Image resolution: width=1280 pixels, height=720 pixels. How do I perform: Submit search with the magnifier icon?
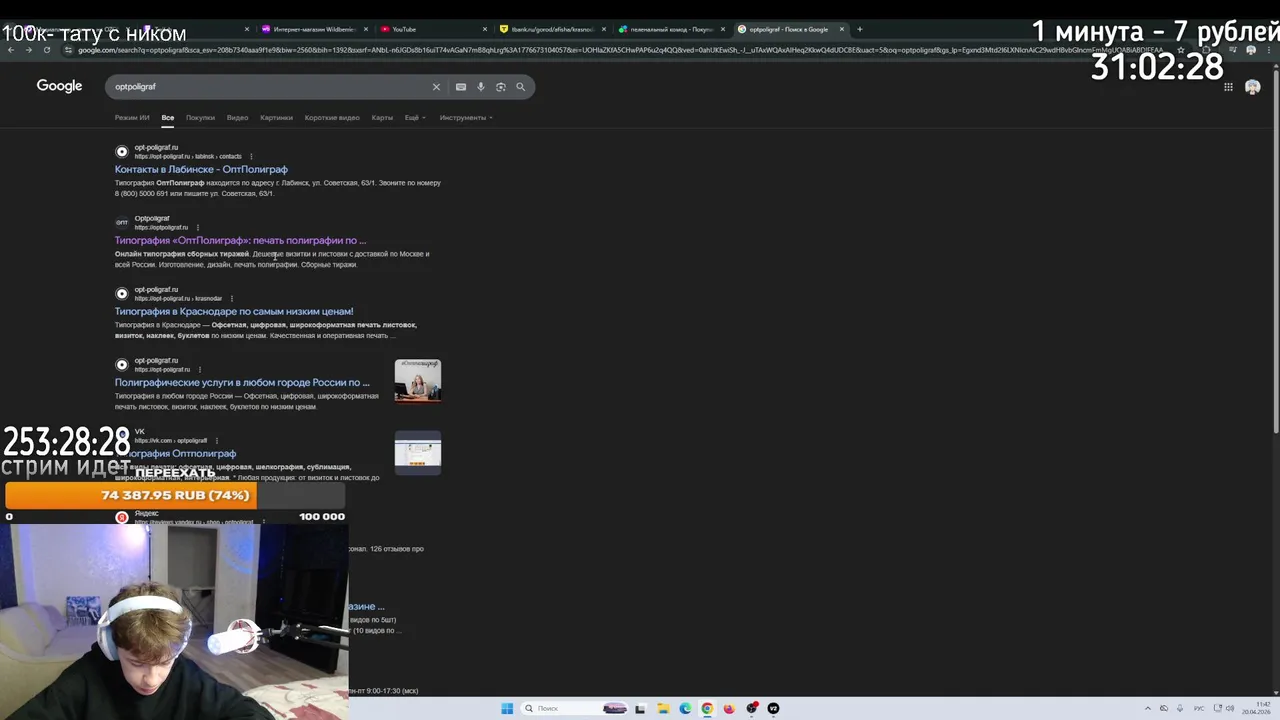click(x=520, y=87)
